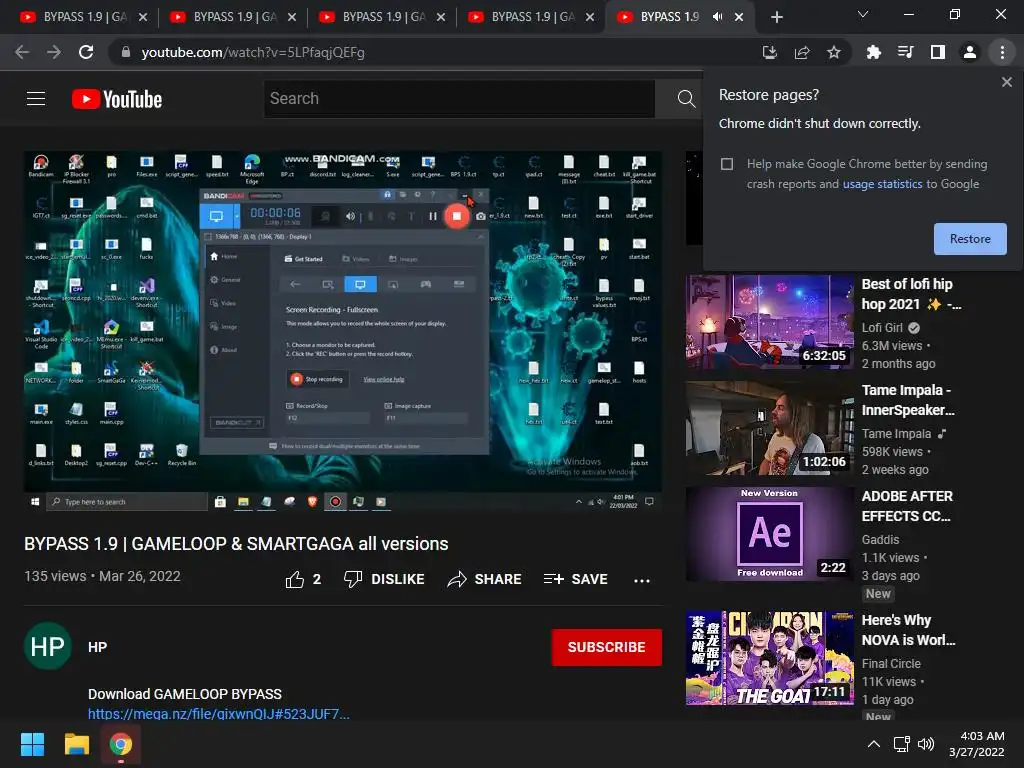The image size is (1024, 768).
Task: Open the Tame Impala InnerSpeaker thumbnail
Action: pos(769,428)
